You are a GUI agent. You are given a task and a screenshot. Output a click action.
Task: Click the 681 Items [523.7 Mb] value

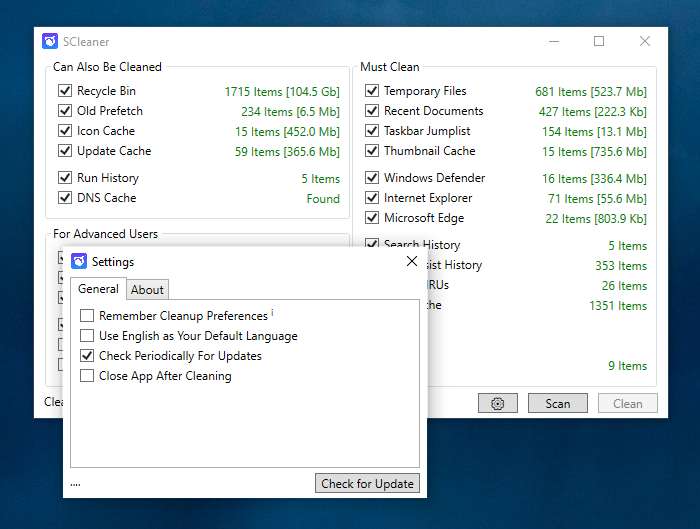[x=591, y=92]
